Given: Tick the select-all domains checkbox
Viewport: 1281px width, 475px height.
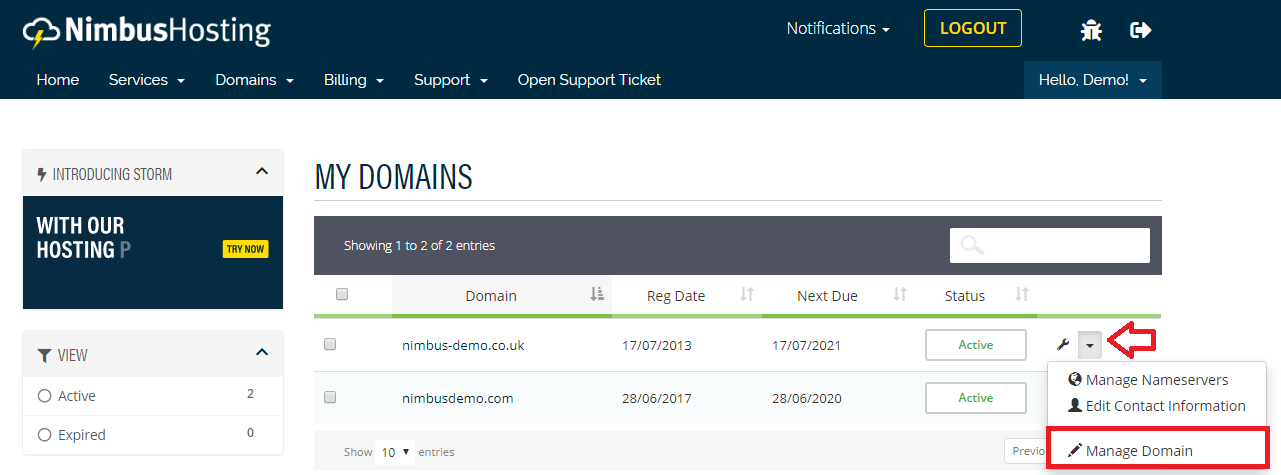Looking at the screenshot, I should 342,294.
